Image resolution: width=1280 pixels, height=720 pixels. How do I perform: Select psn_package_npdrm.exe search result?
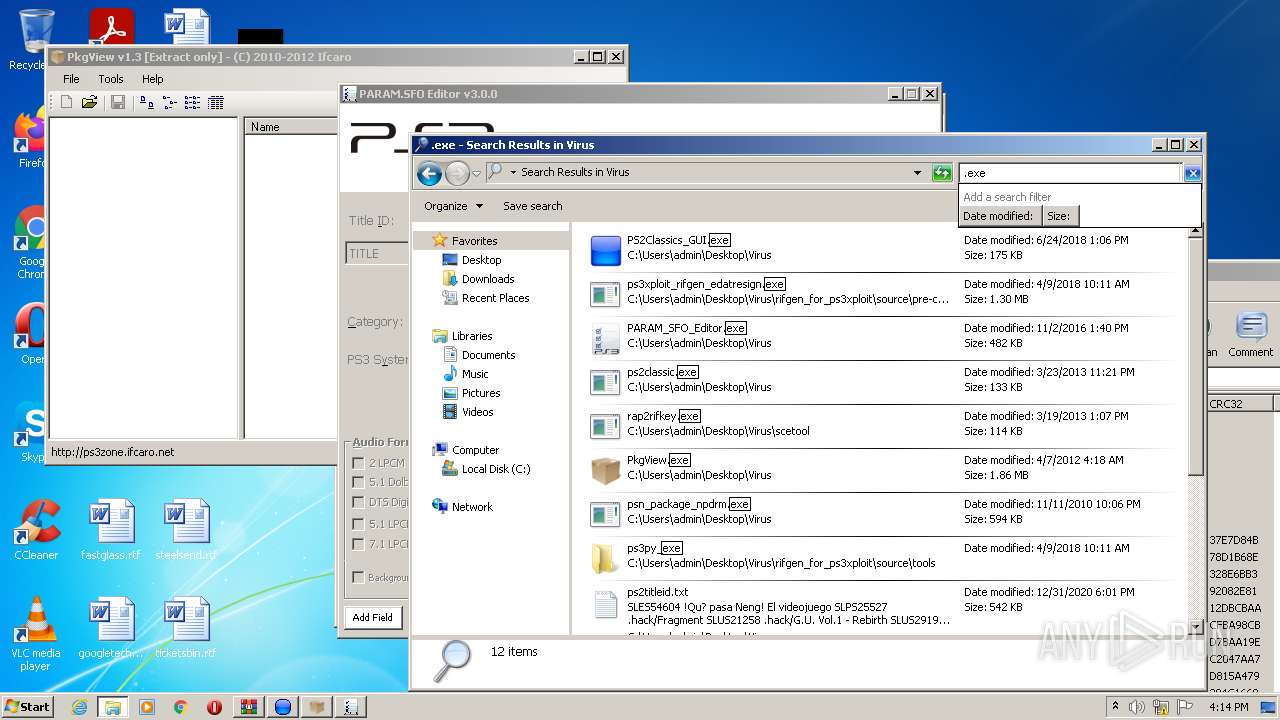pos(880,514)
